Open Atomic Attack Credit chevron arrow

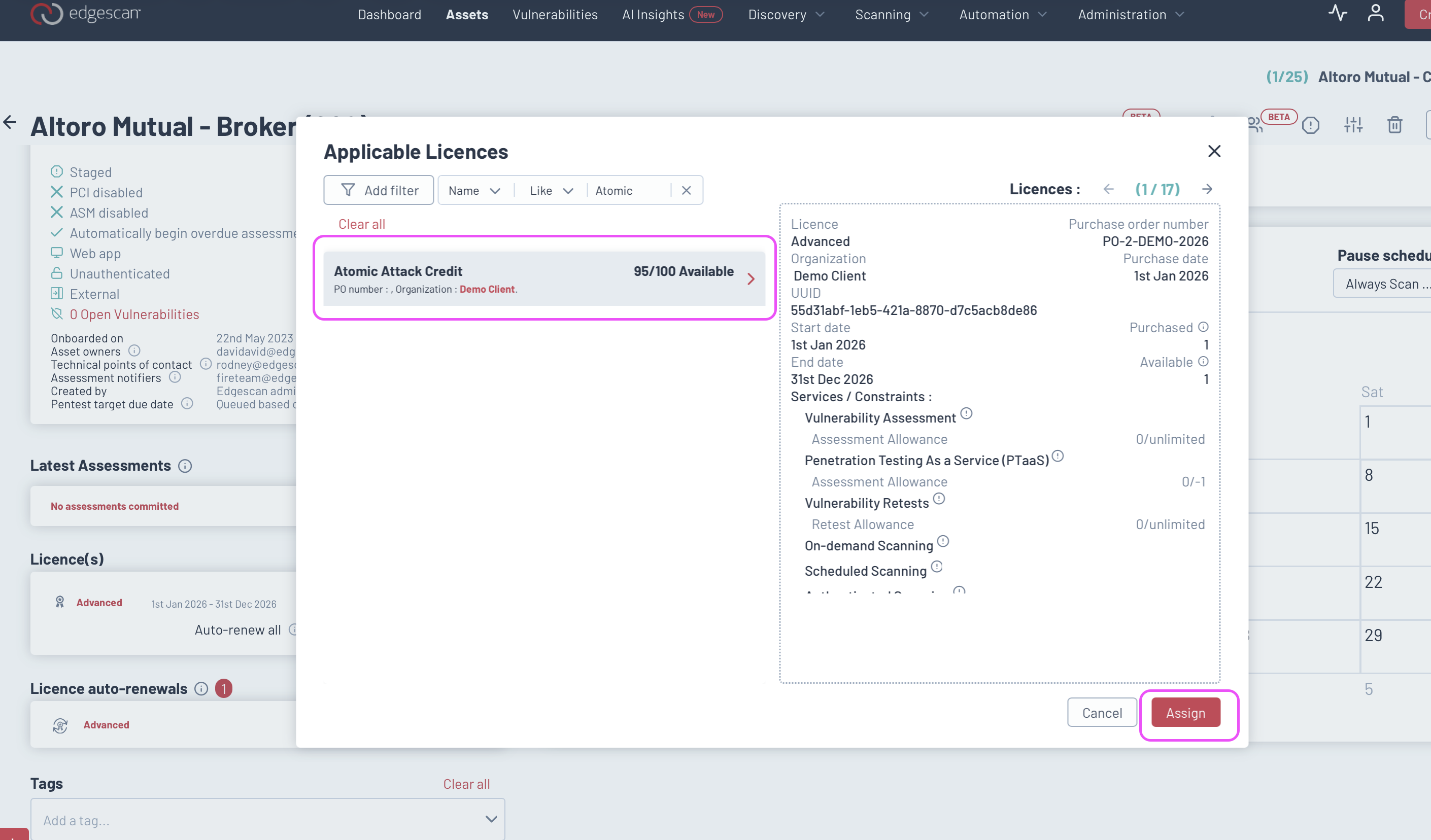[751, 278]
